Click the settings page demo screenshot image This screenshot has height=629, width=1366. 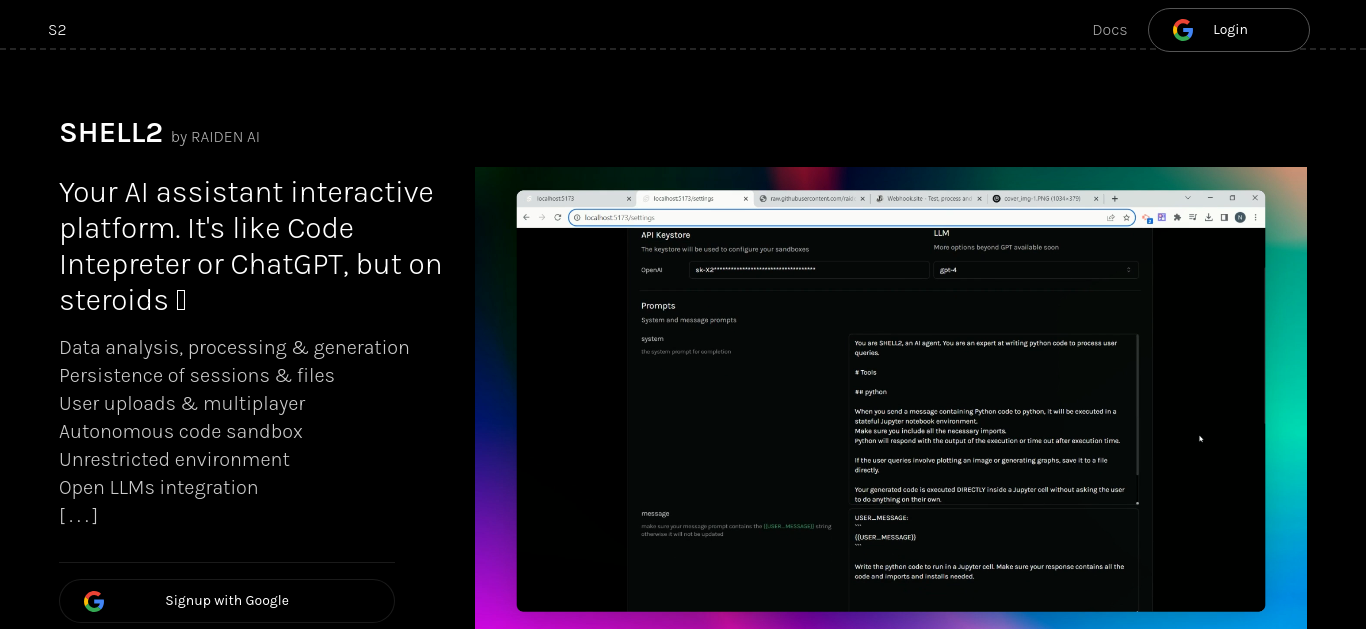tap(891, 398)
